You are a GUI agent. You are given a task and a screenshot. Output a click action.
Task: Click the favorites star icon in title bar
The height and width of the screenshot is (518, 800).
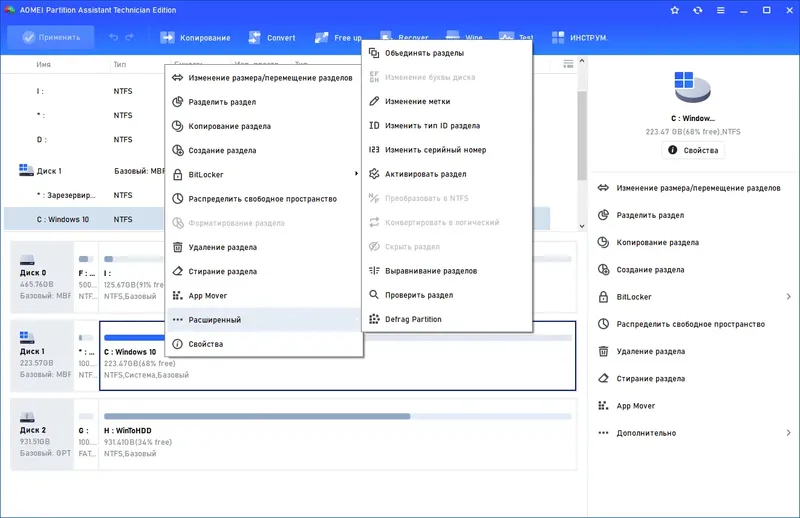pos(675,10)
